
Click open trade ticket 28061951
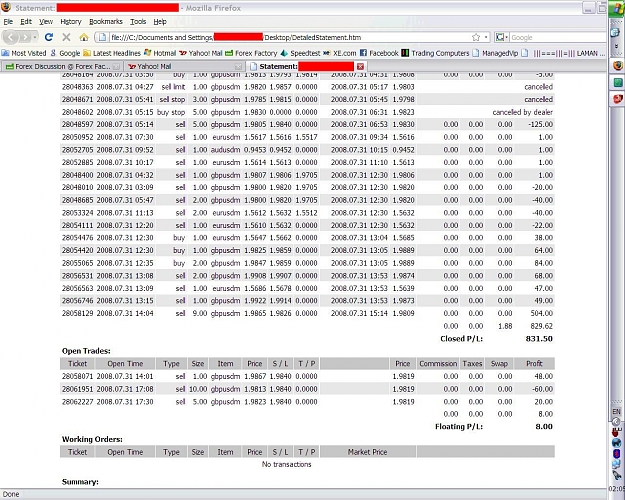77,389
